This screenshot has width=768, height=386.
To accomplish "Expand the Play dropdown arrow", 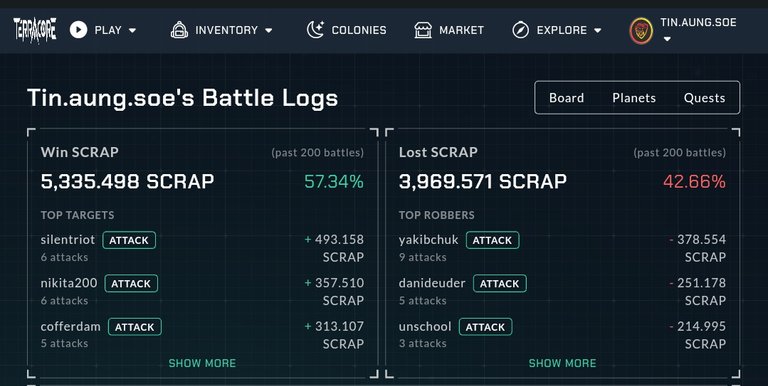I will pyautogui.click(x=132, y=30).
